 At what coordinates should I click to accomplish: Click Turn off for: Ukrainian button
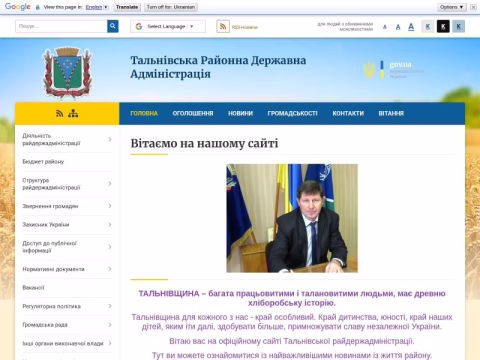pyautogui.click(x=171, y=7)
